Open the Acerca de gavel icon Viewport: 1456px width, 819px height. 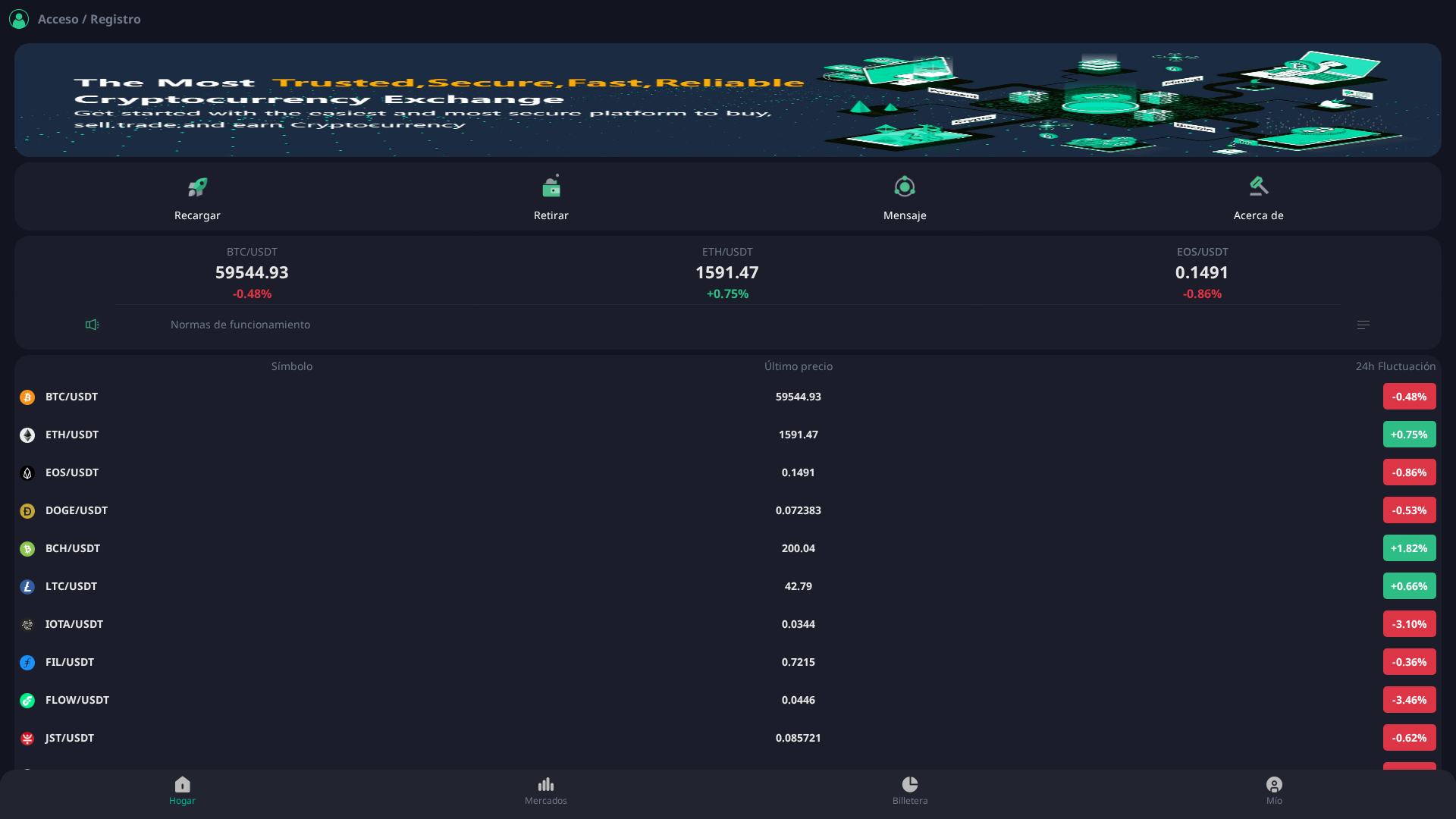(1259, 186)
